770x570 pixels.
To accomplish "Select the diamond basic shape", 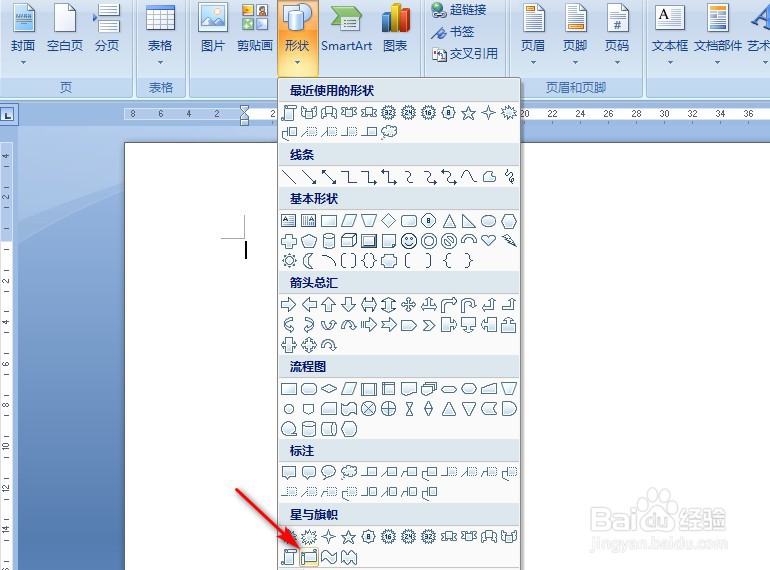I will pyautogui.click(x=388, y=221).
